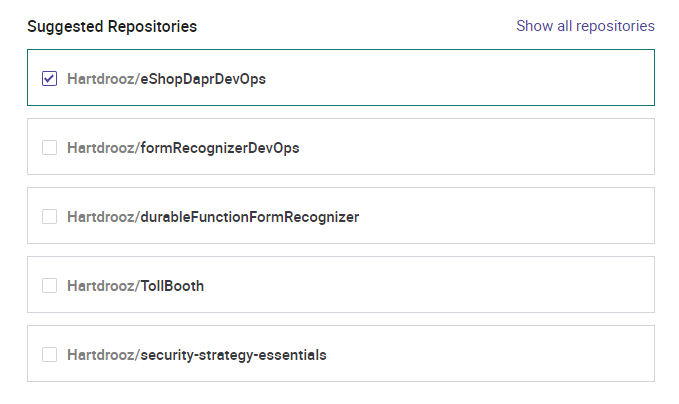Click the Suggested Repositories heading

click(x=112, y=26)
